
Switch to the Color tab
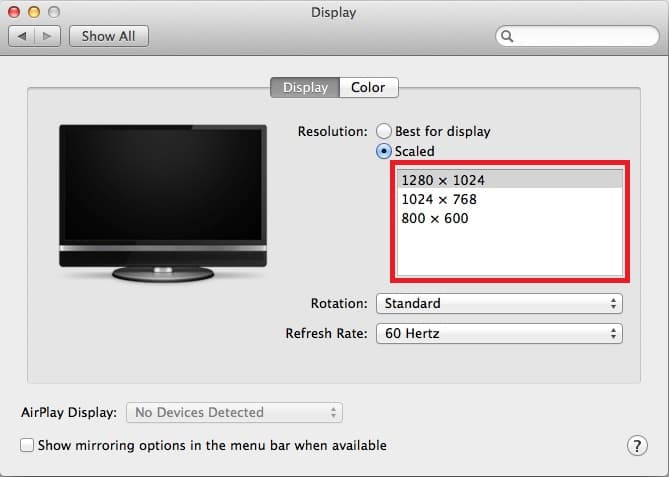[368, 88]
